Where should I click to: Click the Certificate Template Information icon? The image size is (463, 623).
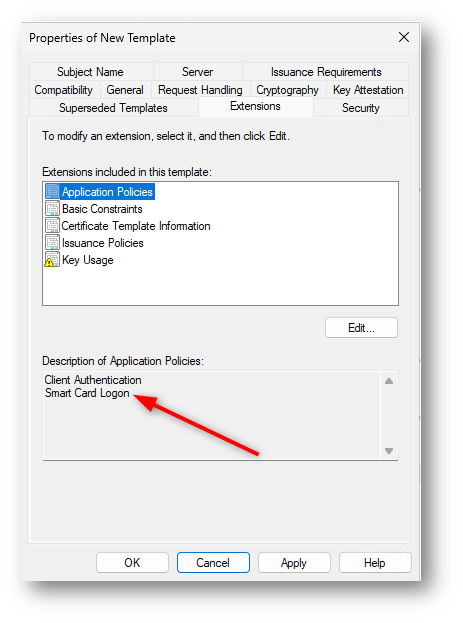tap(52, 226)
